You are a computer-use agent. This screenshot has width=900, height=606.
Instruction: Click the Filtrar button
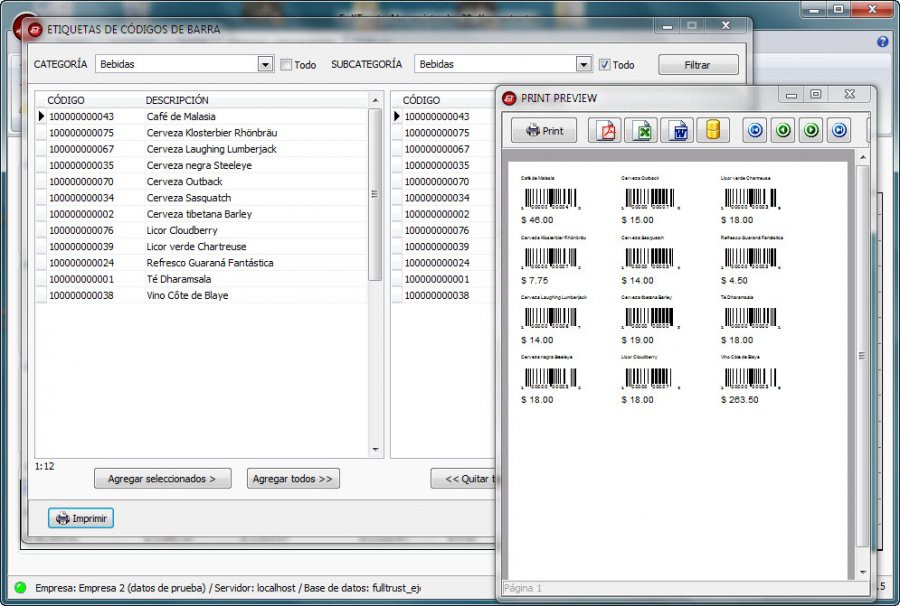pos(698,64)
